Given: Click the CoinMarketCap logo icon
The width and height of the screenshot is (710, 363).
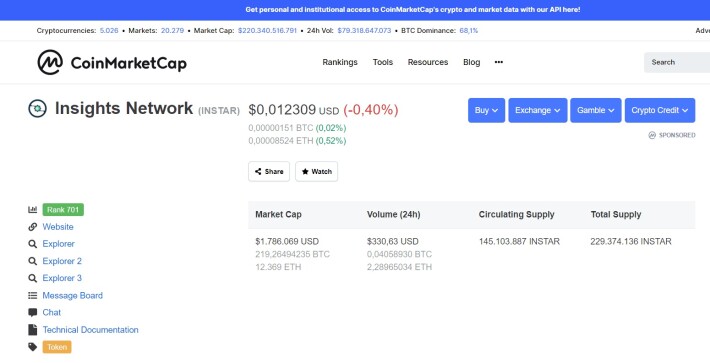Looking at the screenshot, I should 50,62.
